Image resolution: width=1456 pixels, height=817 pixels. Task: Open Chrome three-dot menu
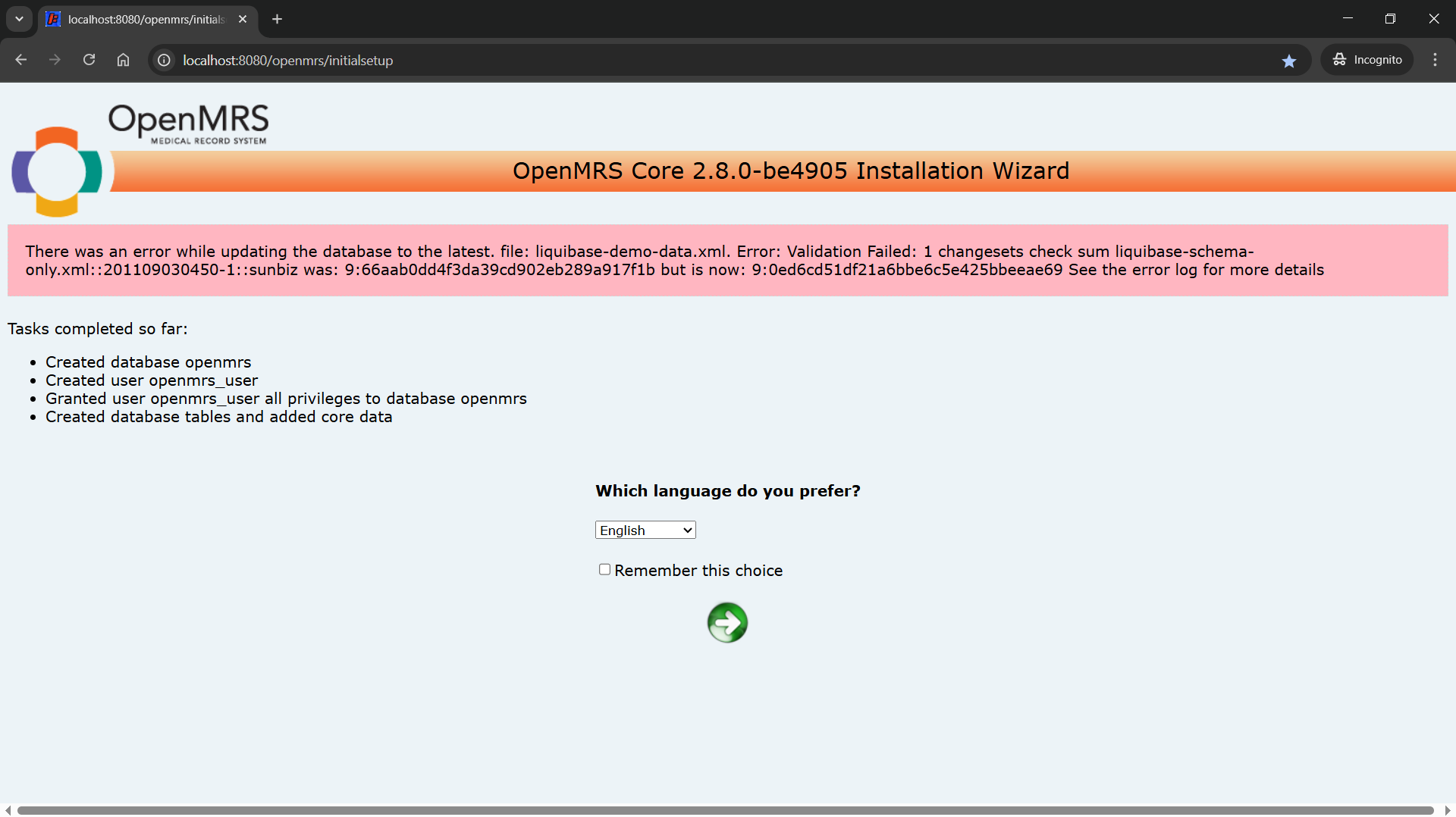1435,60
